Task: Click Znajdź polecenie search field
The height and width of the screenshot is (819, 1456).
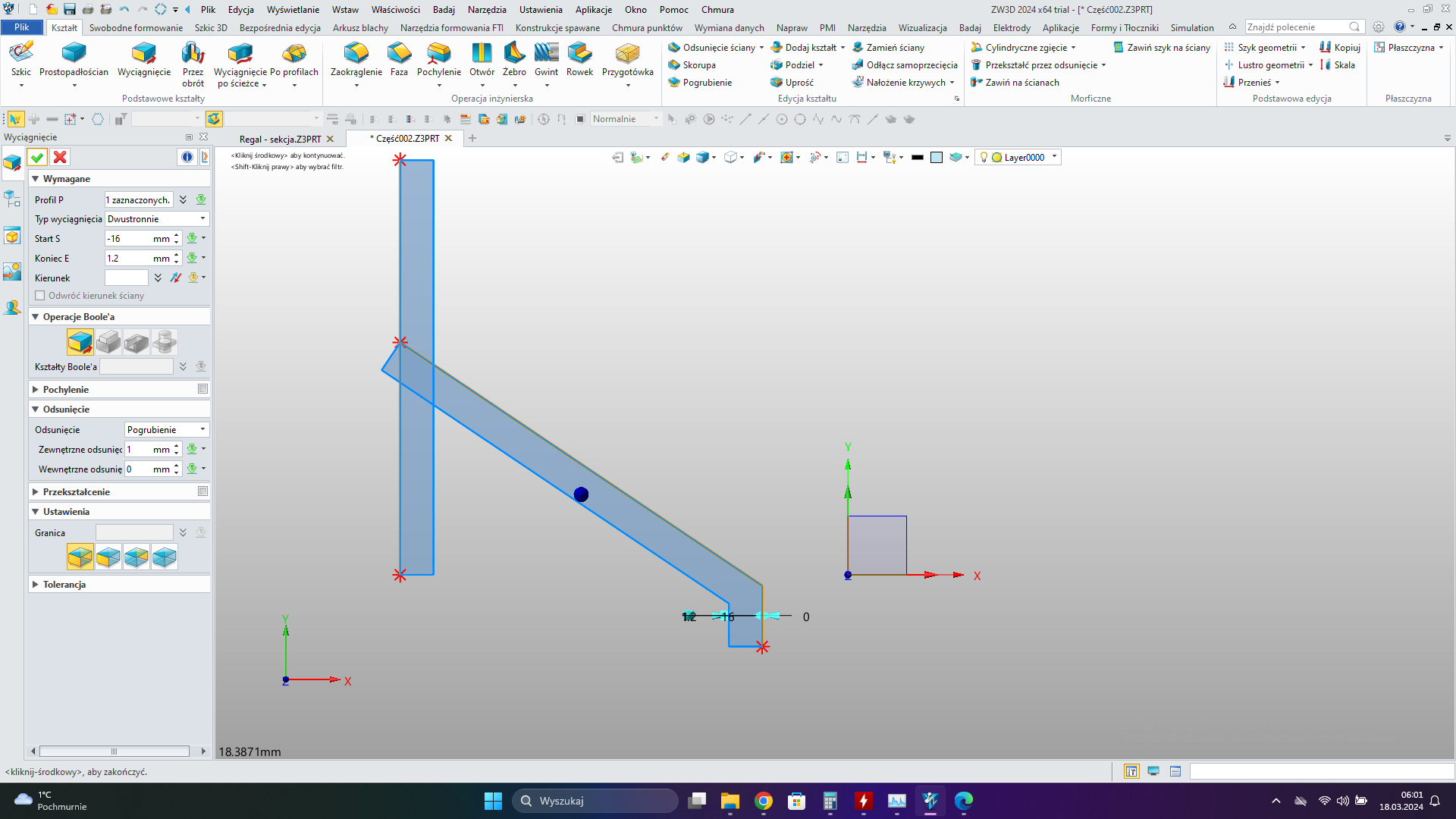Action: (x=1297, y=27)
